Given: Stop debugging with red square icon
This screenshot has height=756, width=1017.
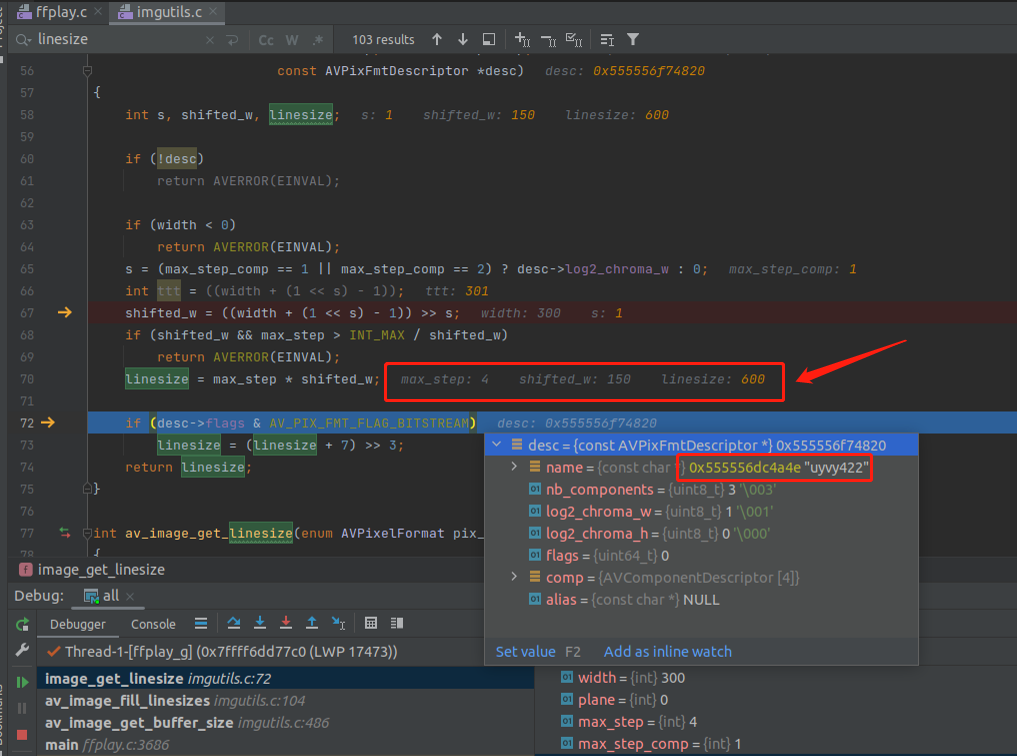Looking at the screenshot, I should point(22,734).
